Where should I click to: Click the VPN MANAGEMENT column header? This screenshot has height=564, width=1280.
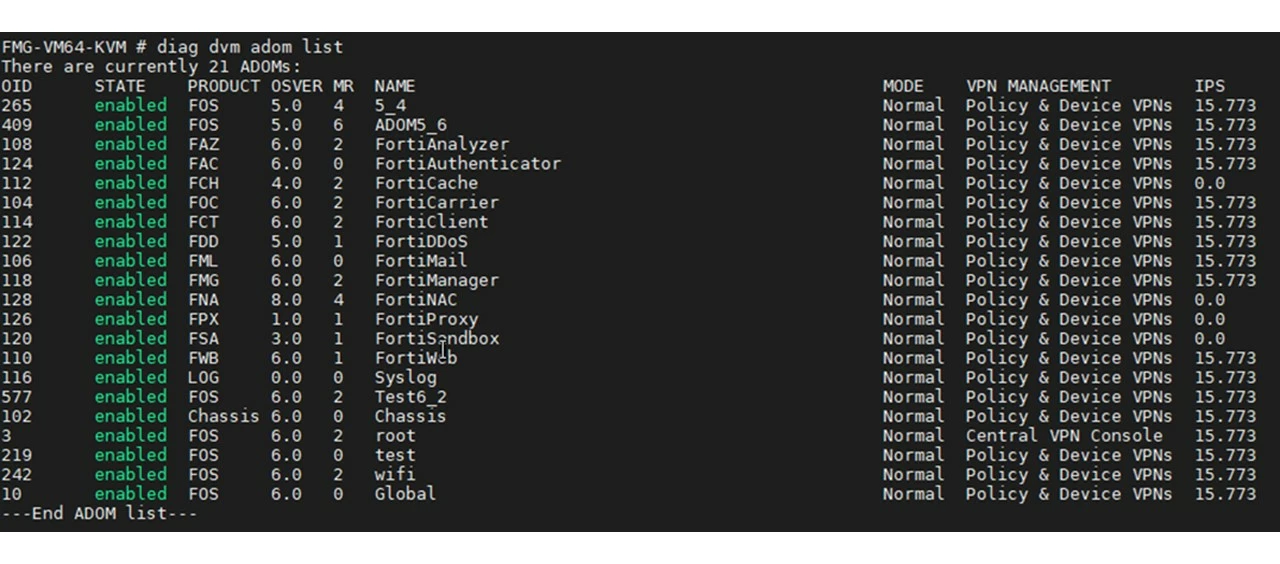(x=1038, y=86)
